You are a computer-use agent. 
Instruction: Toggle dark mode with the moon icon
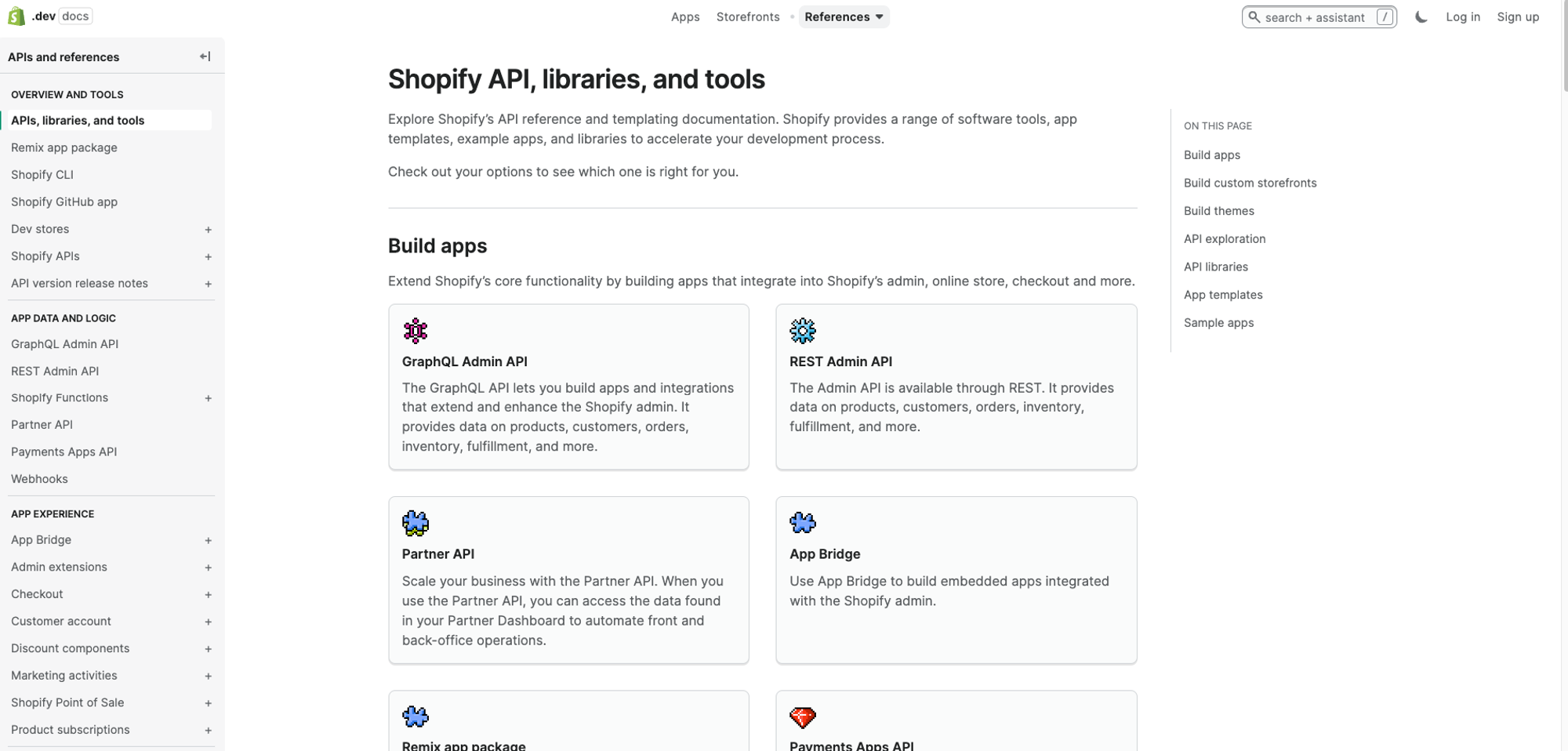1421,17
